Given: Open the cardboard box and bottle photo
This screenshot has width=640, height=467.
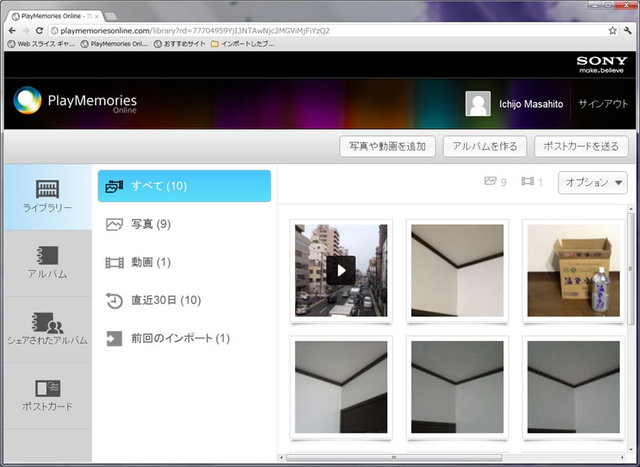Looking at the screenshot, I should pos(574,269).
